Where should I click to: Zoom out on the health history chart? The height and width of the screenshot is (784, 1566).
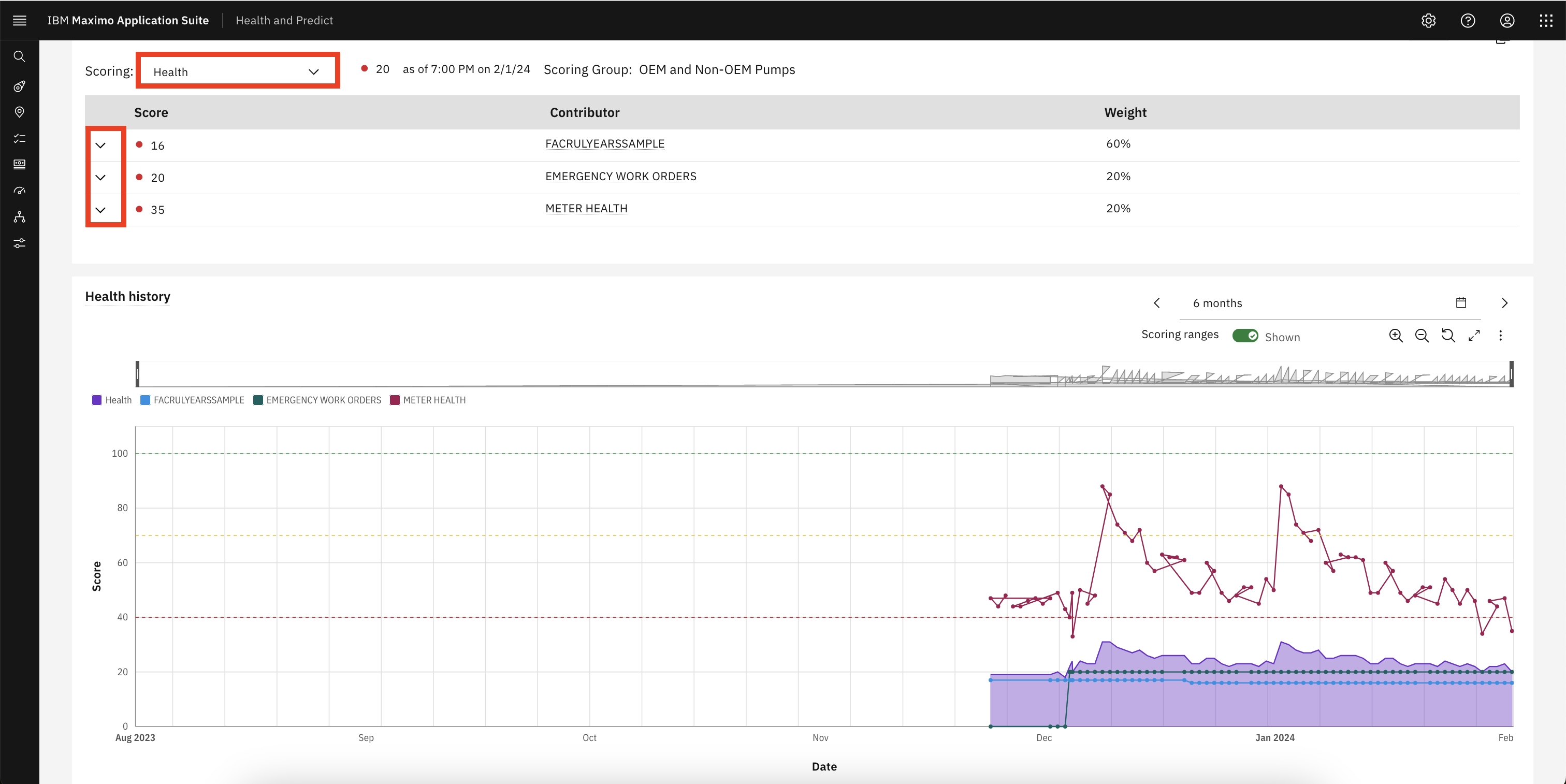coord(1422,336)
